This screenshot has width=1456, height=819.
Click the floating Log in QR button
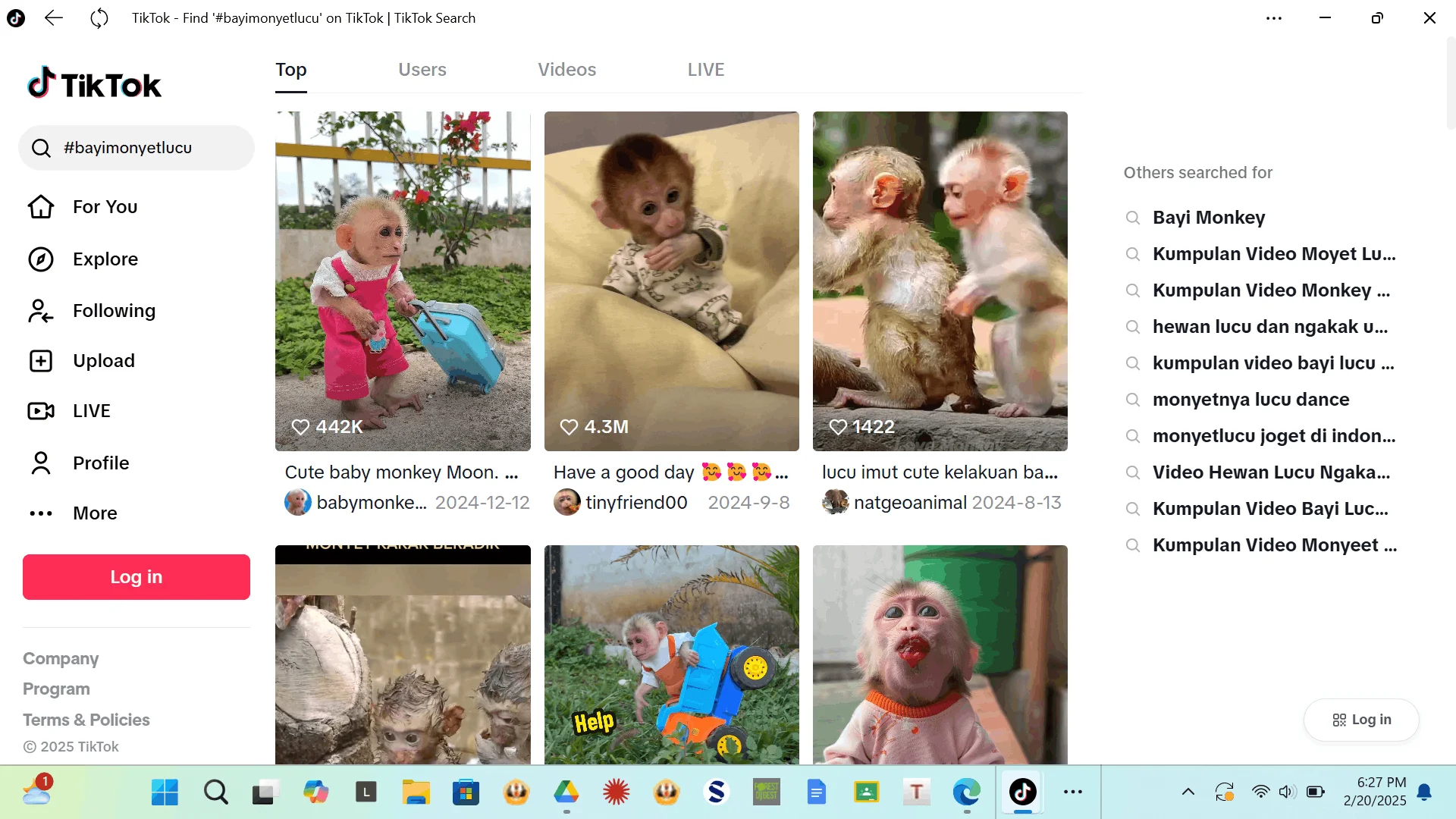[1361, 720]
